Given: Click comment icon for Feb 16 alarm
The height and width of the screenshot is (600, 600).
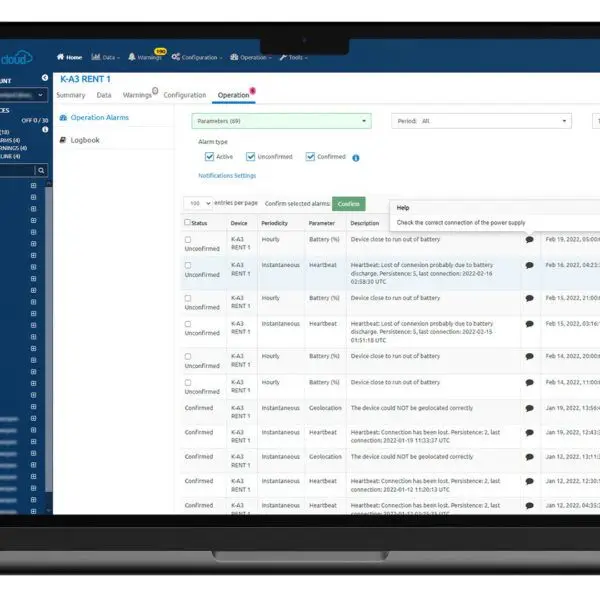Looking at the screenshot, I should (x=530, y=265).
